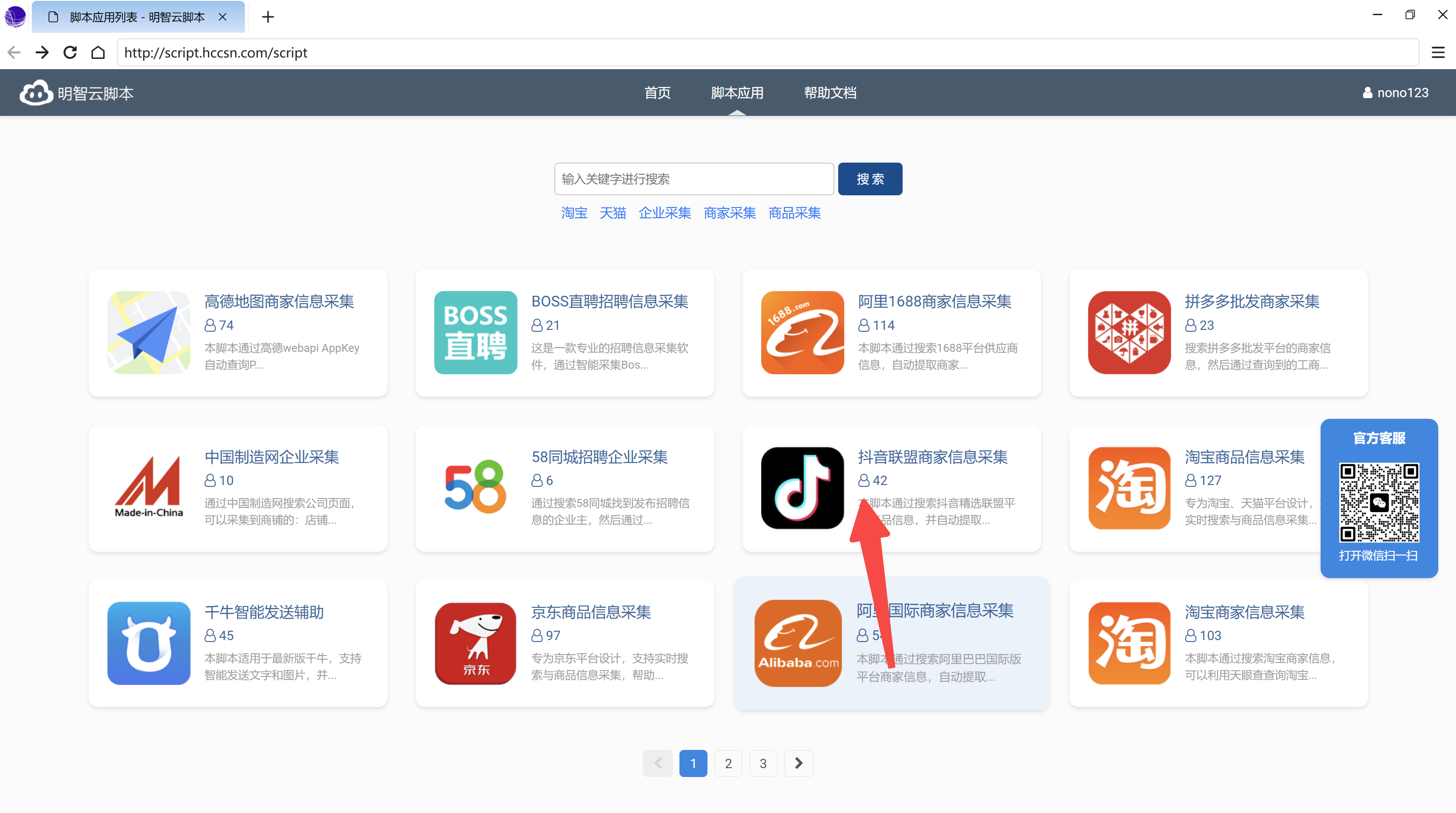Open 拼多多批发商家采集 title
The image size is (1456, 813).
(x=1252, y=301)
